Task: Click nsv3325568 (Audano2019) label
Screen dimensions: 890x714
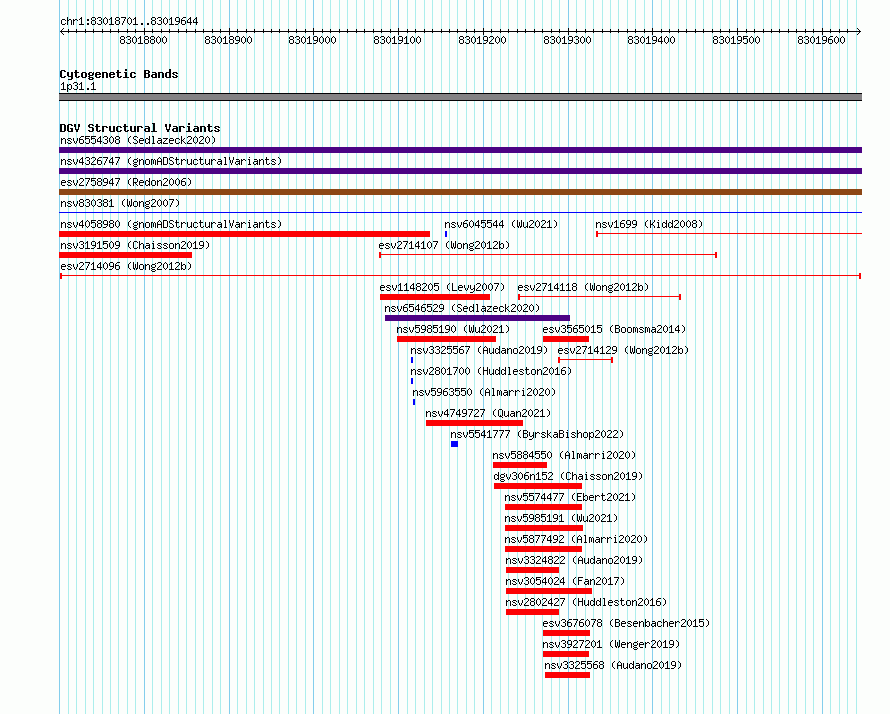Action: point(613,665)
